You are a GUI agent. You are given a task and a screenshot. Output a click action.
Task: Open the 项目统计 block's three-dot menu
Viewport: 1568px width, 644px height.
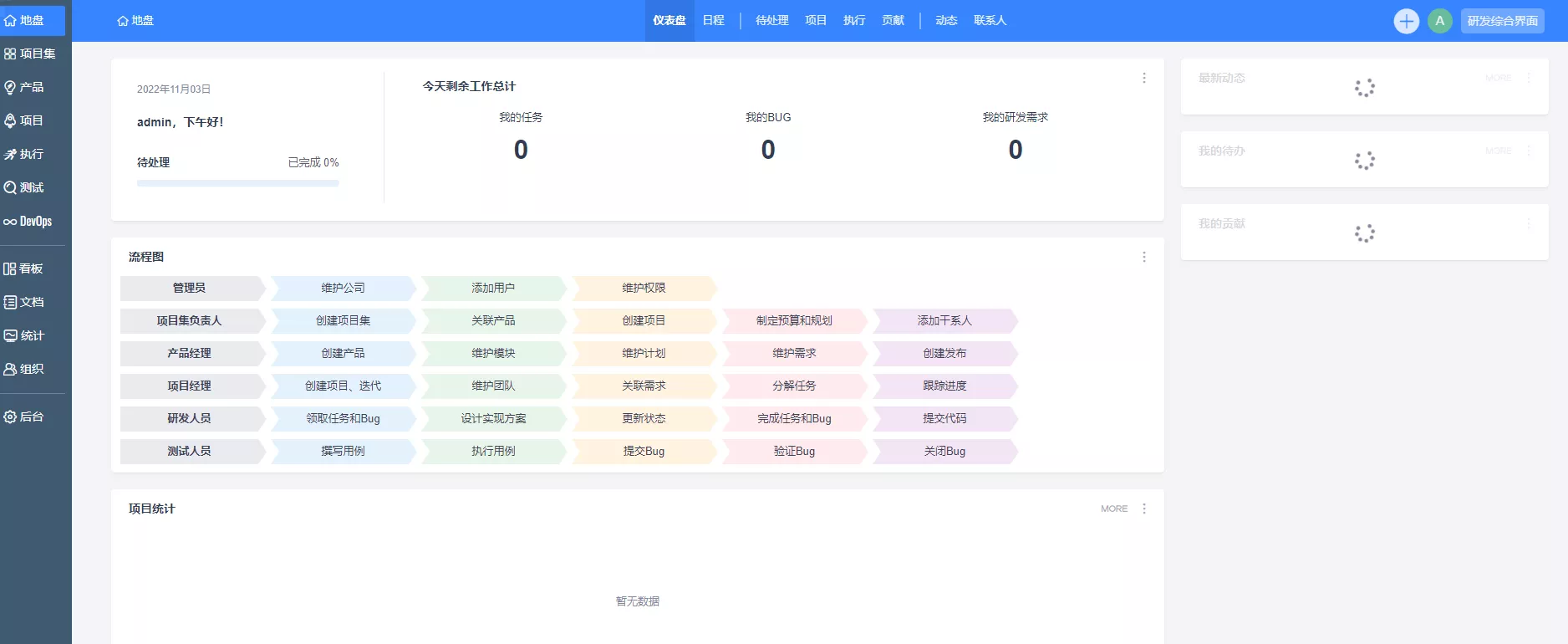(x=1144, y=509)
